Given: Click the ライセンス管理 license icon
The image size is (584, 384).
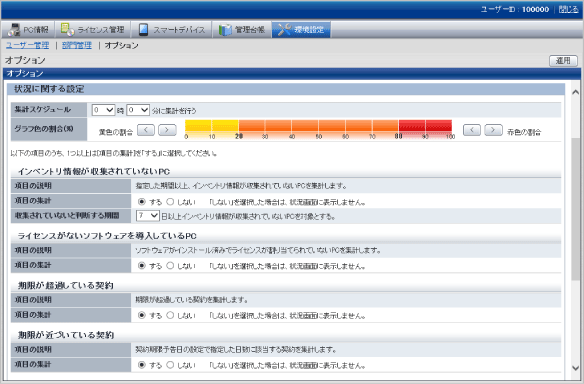Looking at the screenshot, I should (x=67, y=30).
